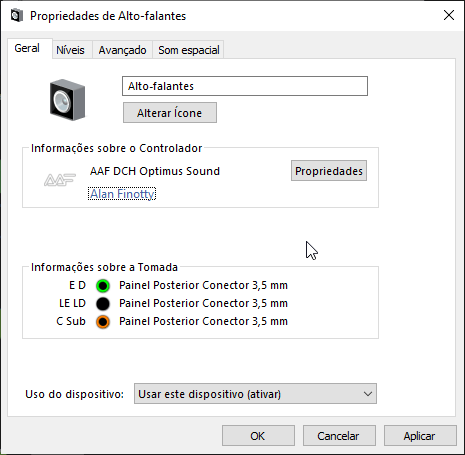Follow the Alan Finotty link
Viewport: 465px width, 455px height.
[122, 194]
